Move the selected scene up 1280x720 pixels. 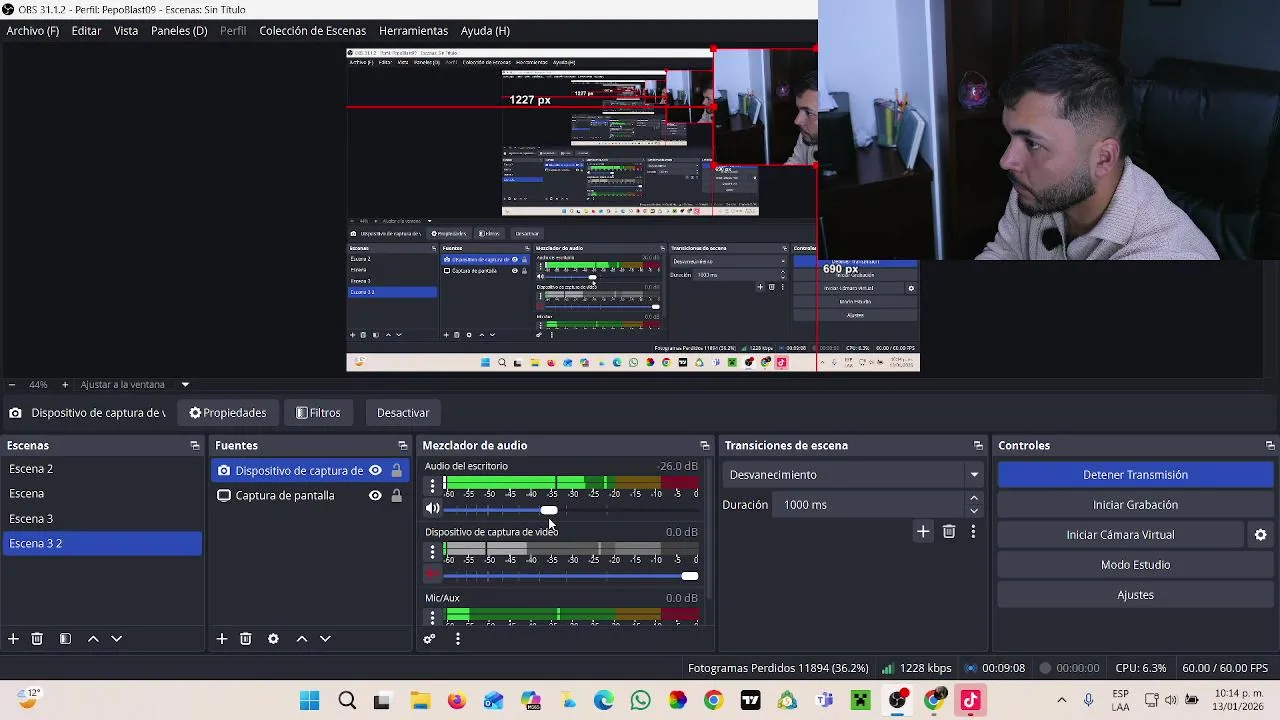(93, 638)
